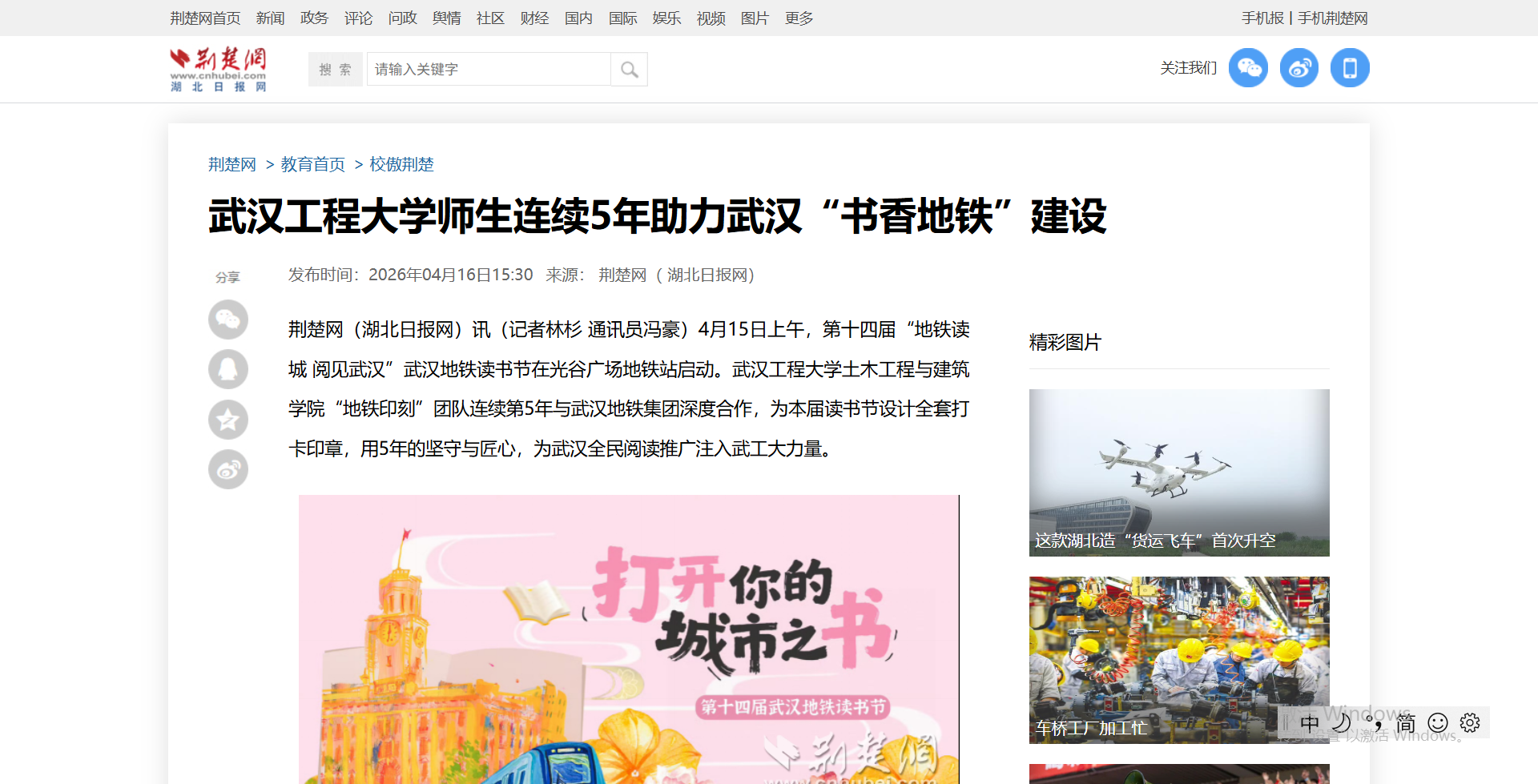
Task: Open the "货运飞车" featured photo thumbnail
Action: pyautogui.click(x=1178, y=472)
